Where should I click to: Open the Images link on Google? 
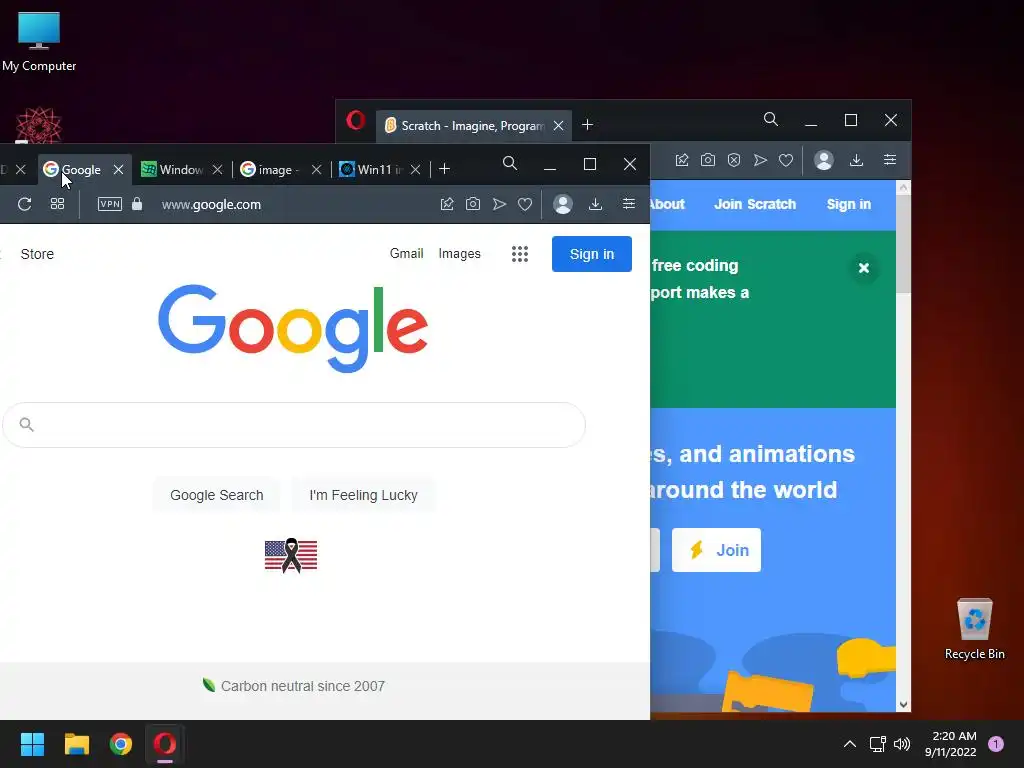tap(459, 253)
